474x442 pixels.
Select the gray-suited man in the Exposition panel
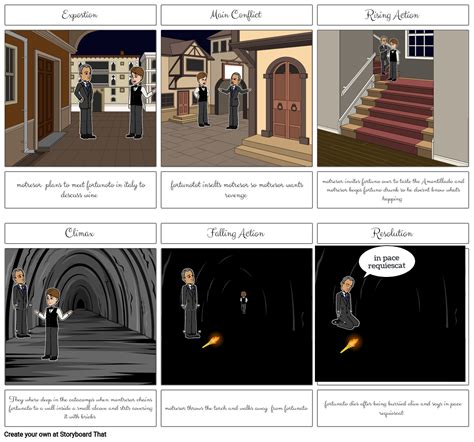(x=85, y=101)
